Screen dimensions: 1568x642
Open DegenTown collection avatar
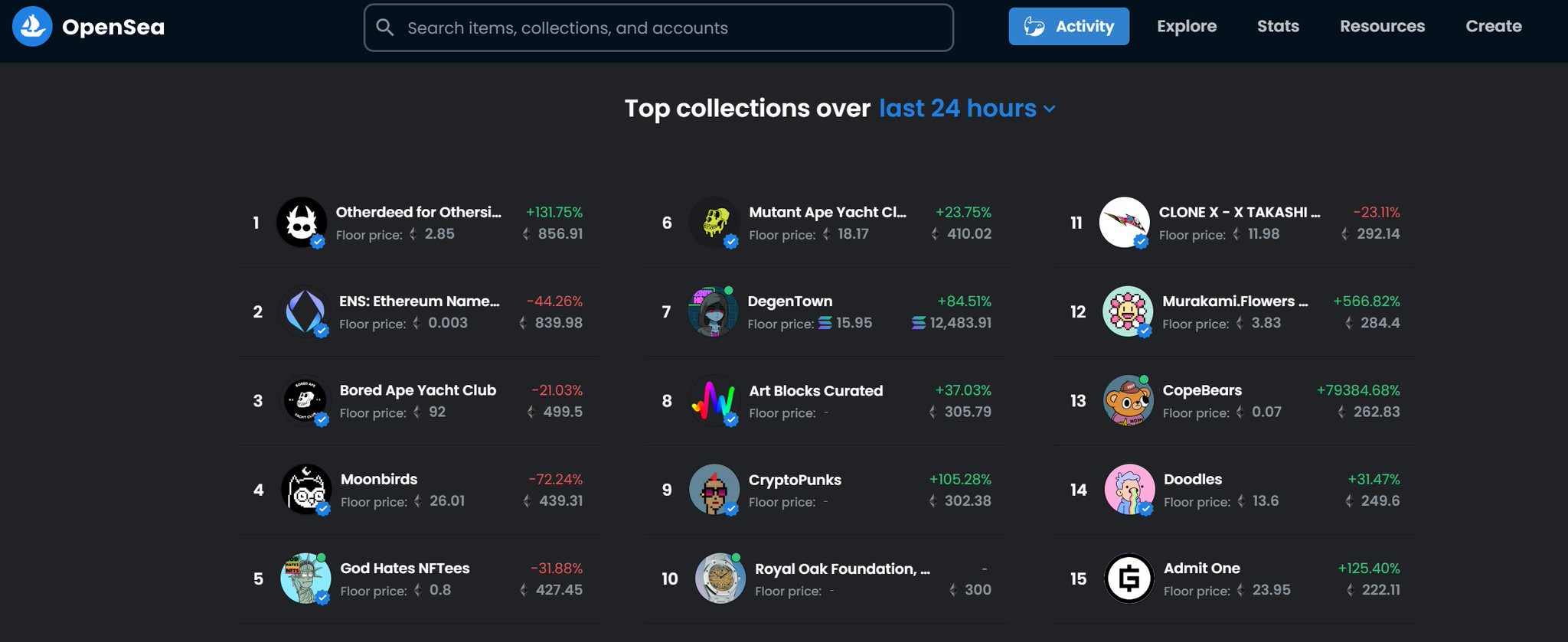[x=714, y=311]
